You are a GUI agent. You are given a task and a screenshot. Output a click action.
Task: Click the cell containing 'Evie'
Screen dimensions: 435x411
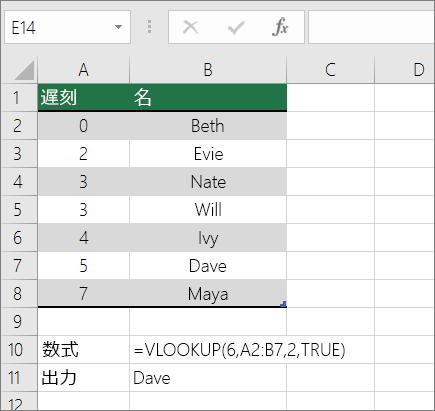tap(208, 154)
